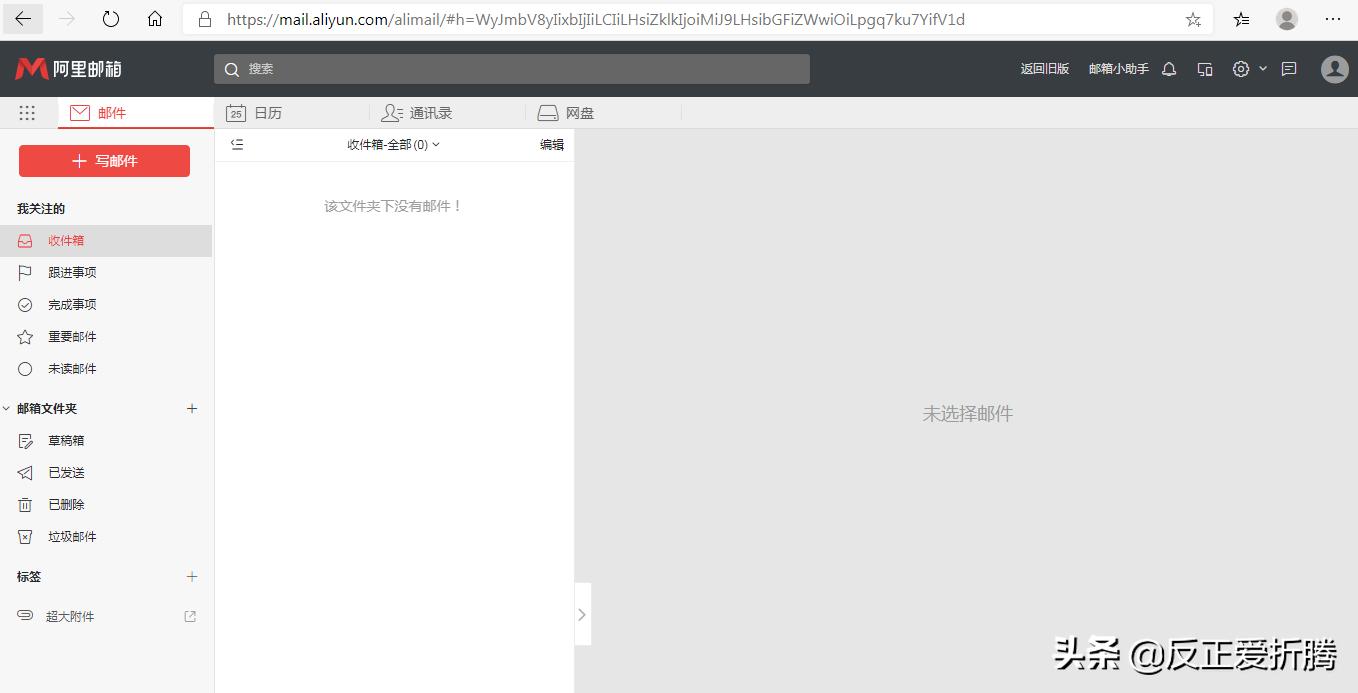This screenshot has width=1358, height=693.
Task: Open the user avatar icon
Action: pyautogui.click(x=1334, y=69)
